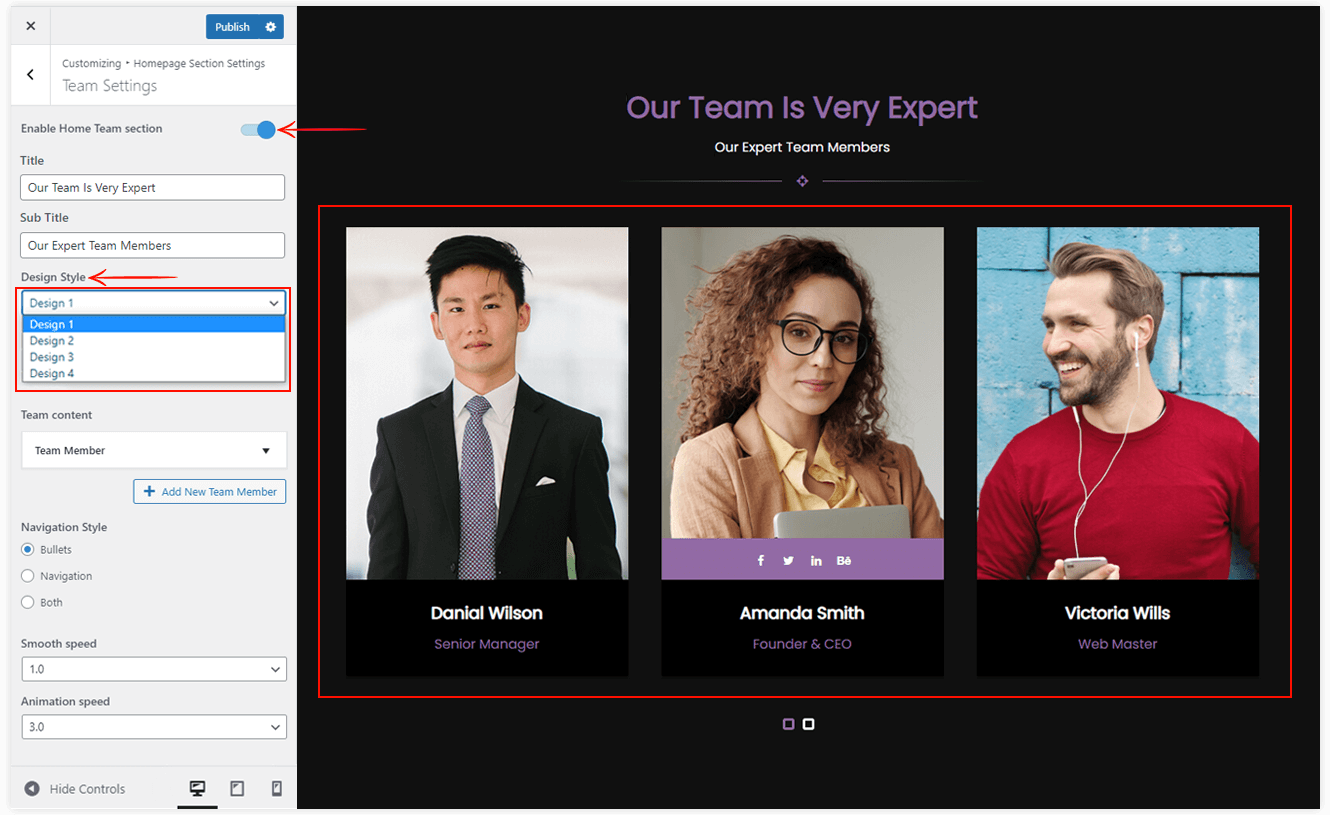Image resolution: width=1330 pixels, height=815 pixels.
Task: Click the Hide Controls arrow icon
Action: [32, 789]
